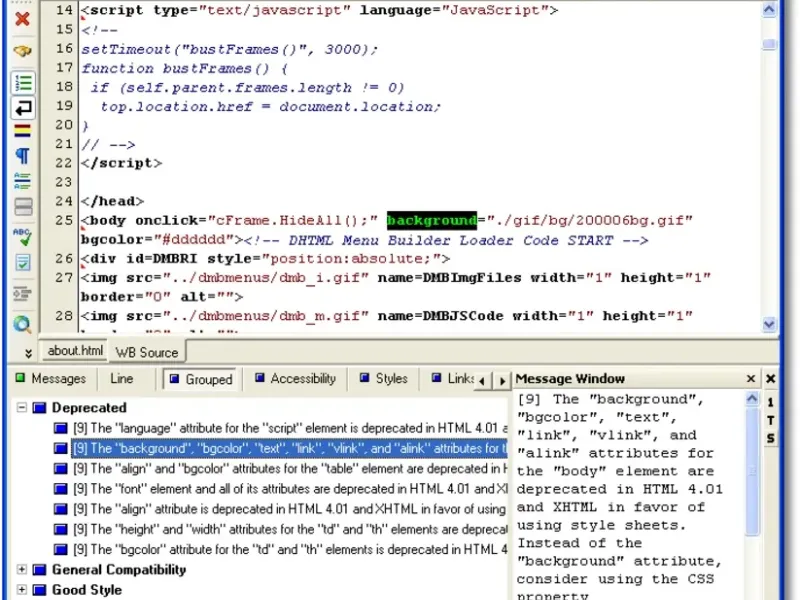Switch to the about.html document tab
Screen dimensions: 800x600
pyautogui.click(x=75, y=351)
